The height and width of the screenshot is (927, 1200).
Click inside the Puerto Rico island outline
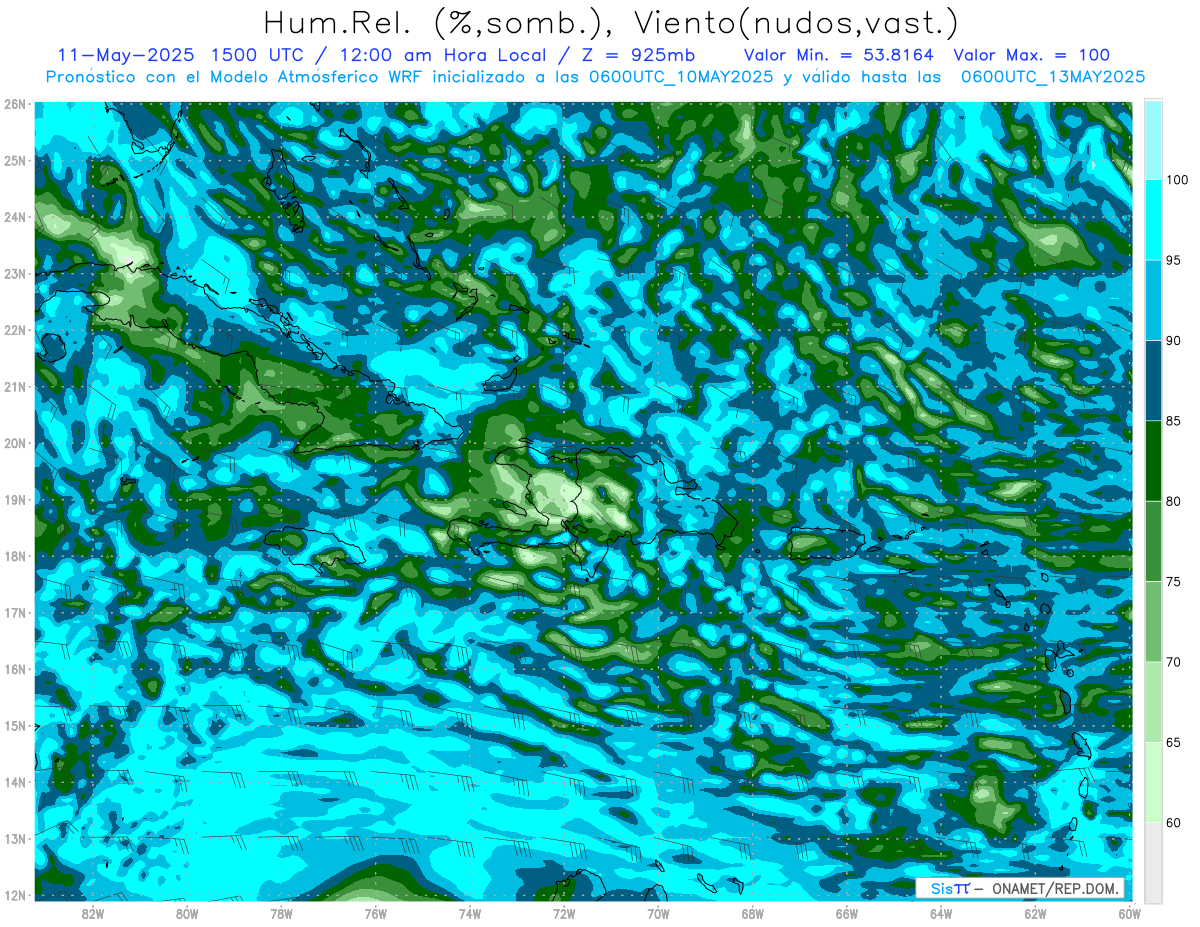pos(825,544)
